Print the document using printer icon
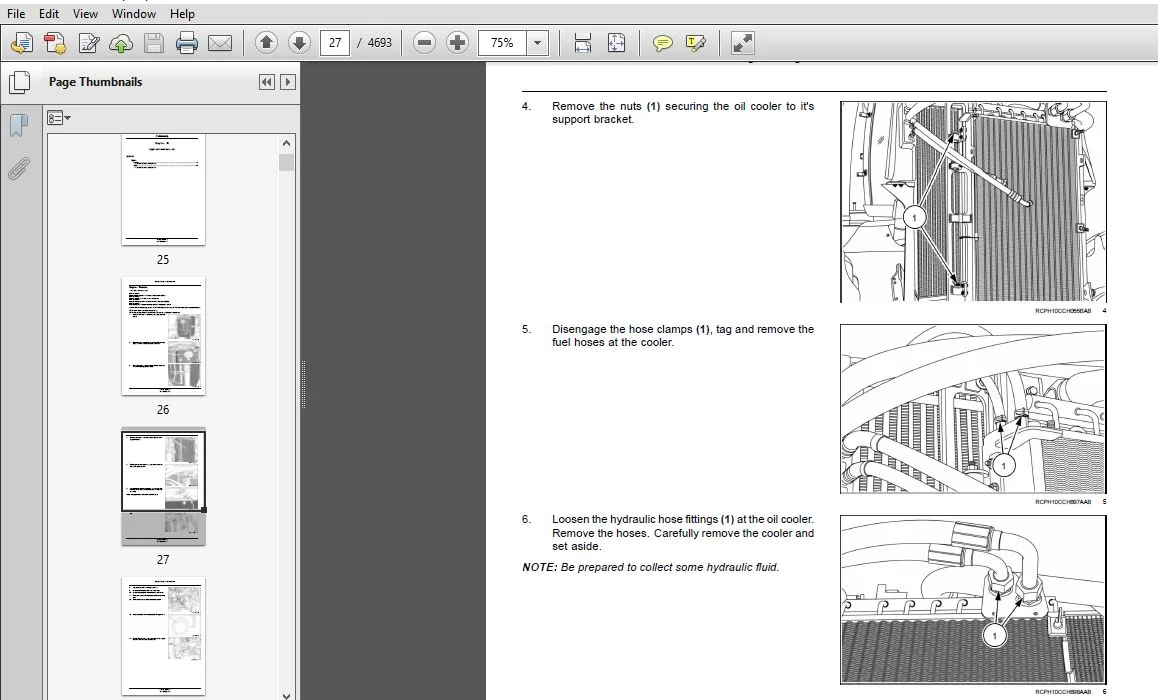 [x=187, y=44]
